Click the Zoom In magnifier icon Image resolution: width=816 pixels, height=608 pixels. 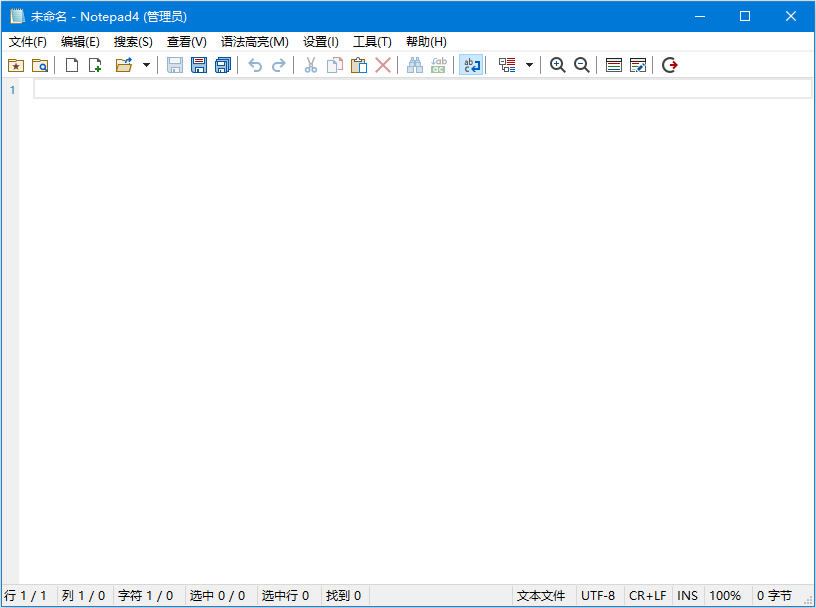558,65
